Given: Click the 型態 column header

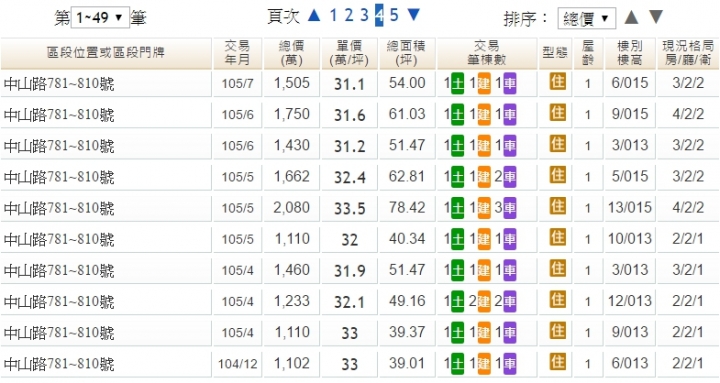Looking at the screenshot, I should pos(555,53).
